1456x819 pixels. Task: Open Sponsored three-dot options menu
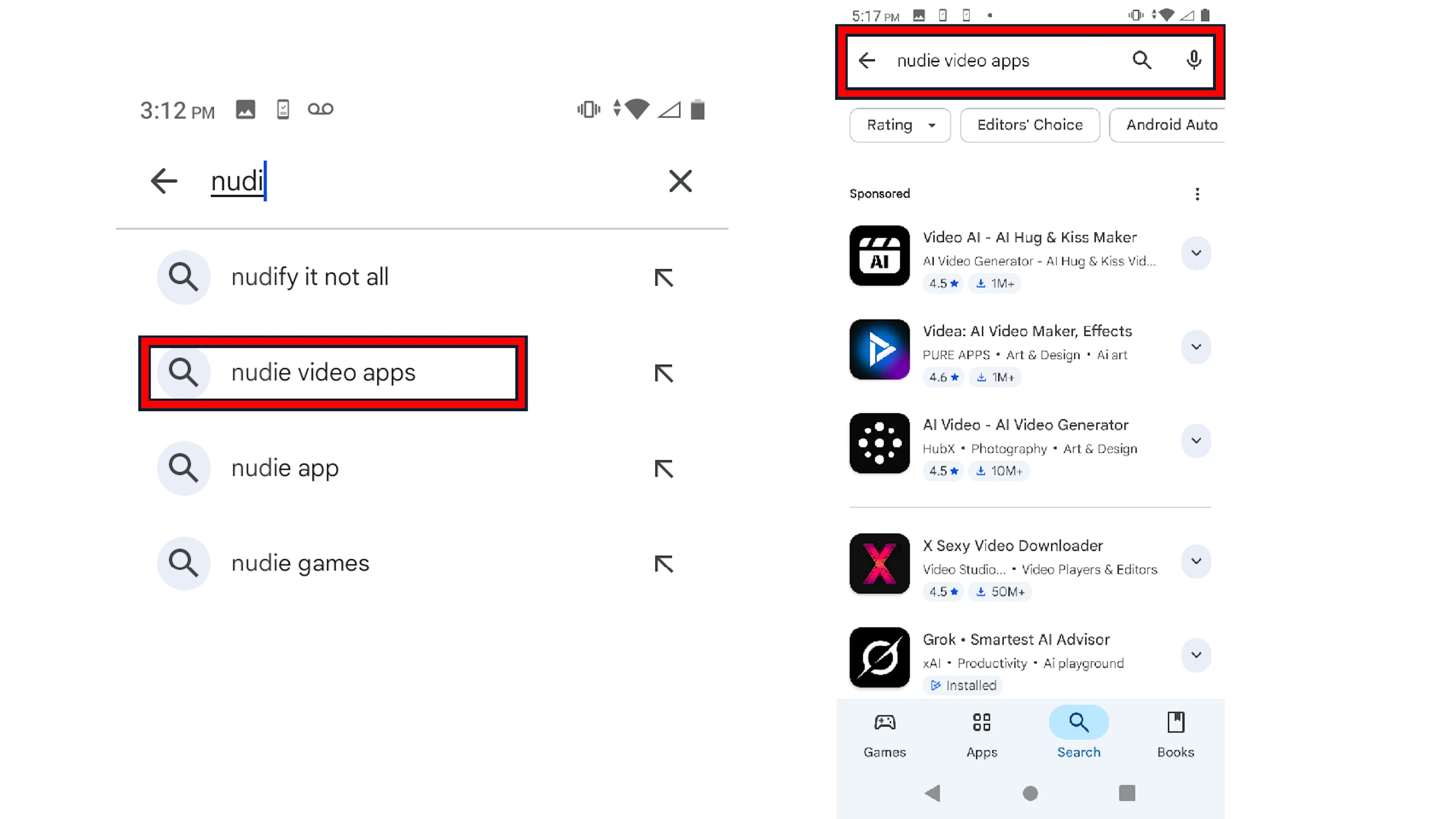(1197, 194)
